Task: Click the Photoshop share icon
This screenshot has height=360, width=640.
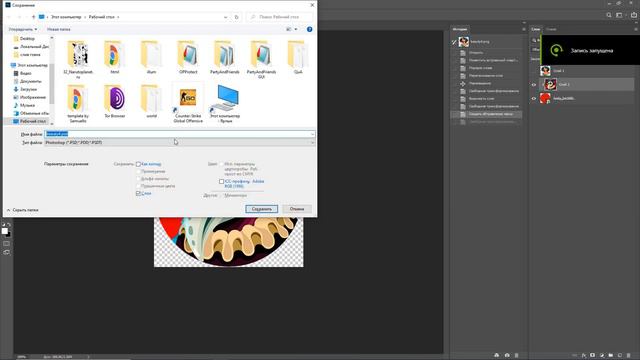Action: pyautogui.click(x=634, y=15)
